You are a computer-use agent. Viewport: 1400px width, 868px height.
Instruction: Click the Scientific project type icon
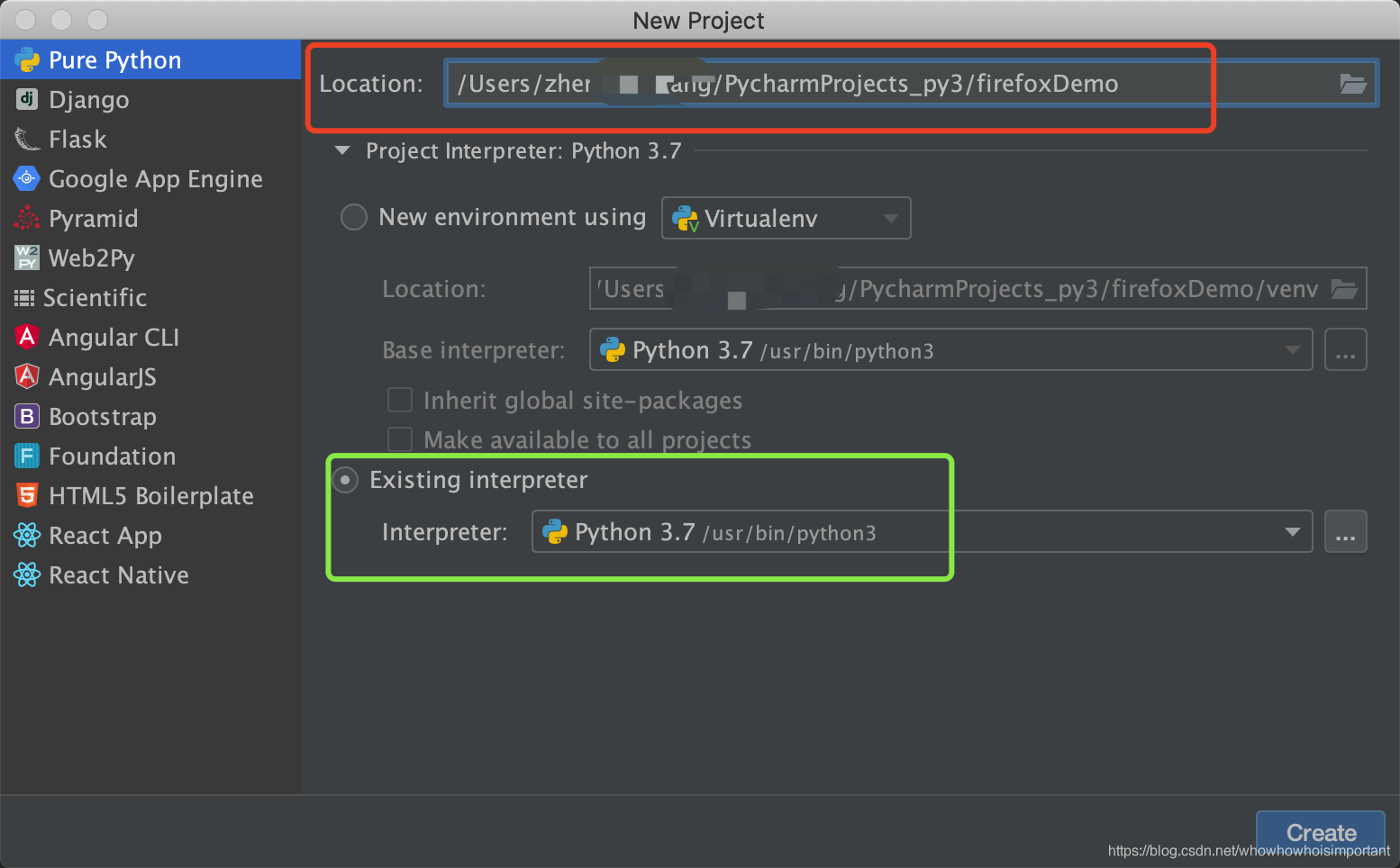coord(26,297)
